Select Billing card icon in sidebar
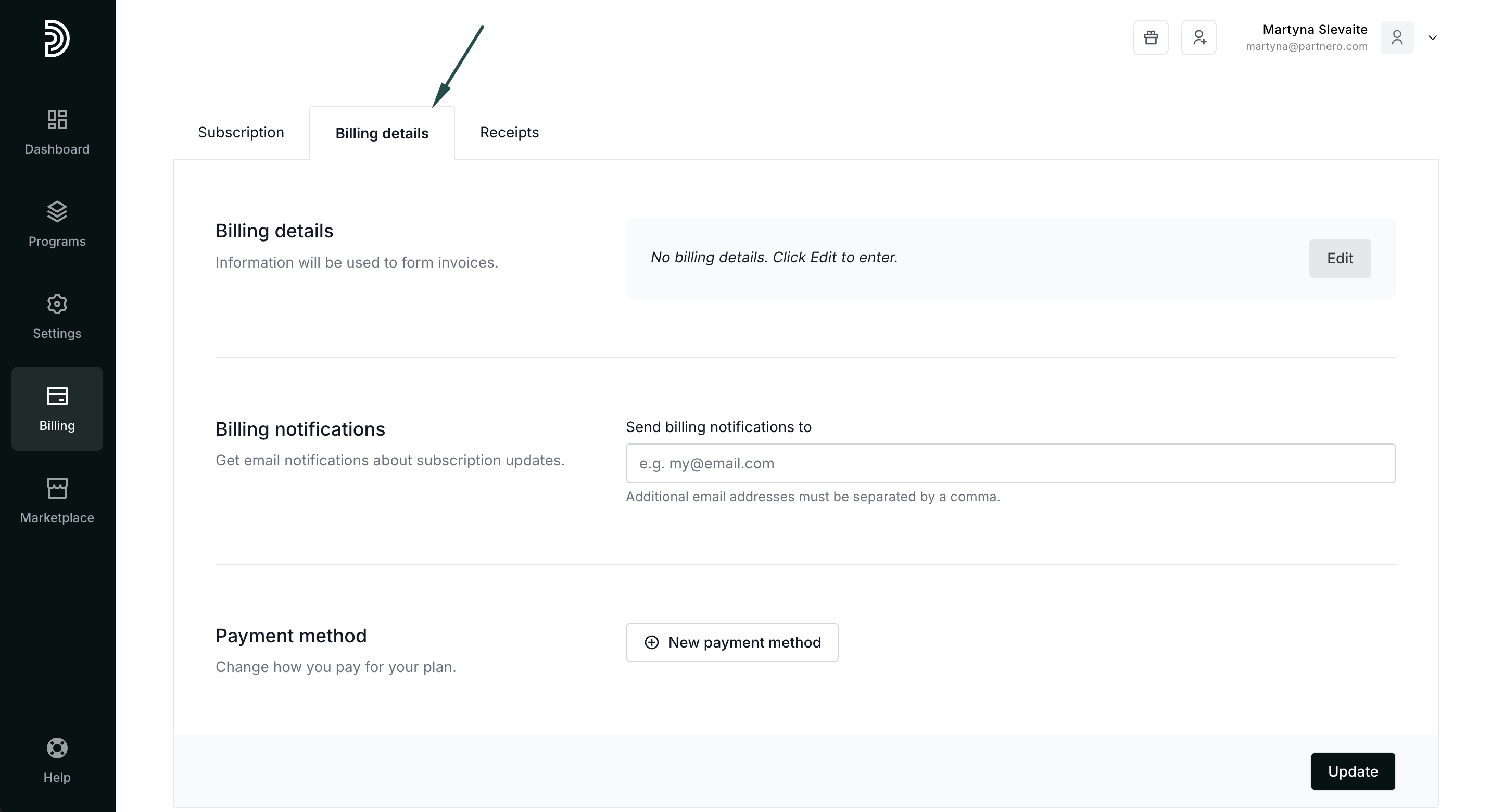Image resolution: width=1491 pixels, height=812 pixels. [x=57, y=397]
